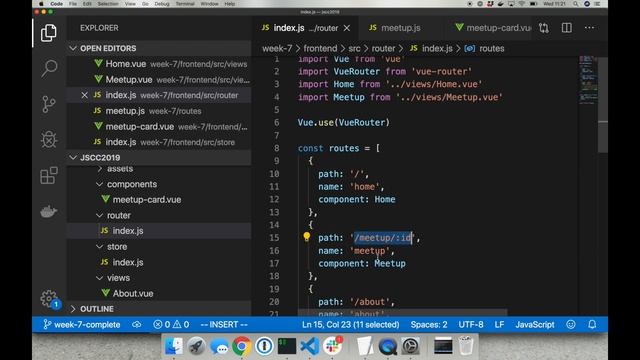Image resolution: width=640 pixels, height=360 pixels.
Task: Click frontend in the breadcrumb
Action: [320, 49]
